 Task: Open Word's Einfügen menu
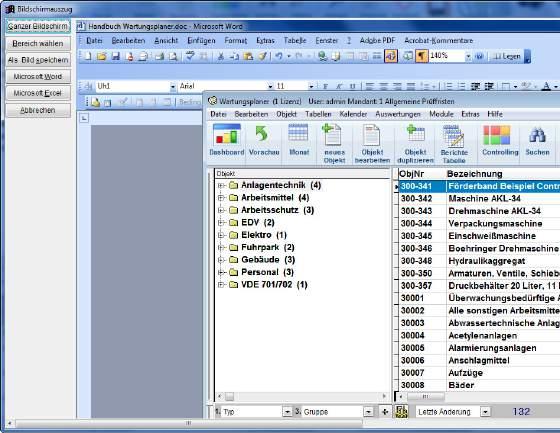point(201,41)
